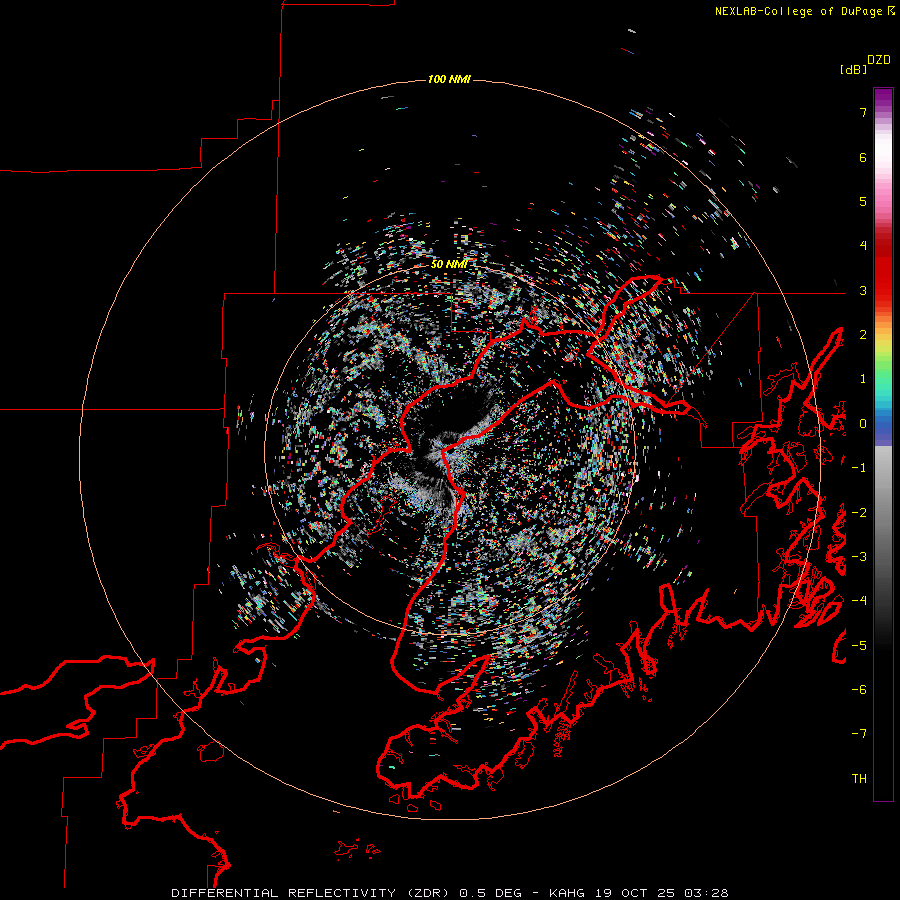900x900 pixels.
Task: Click the -5 dB tick label
Action: [x=859, y=645]
